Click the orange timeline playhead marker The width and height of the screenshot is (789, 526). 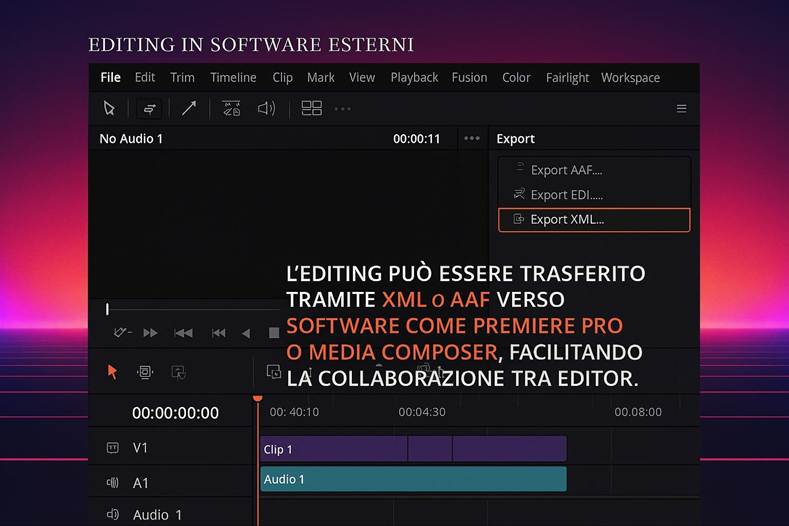click(258, 398)
